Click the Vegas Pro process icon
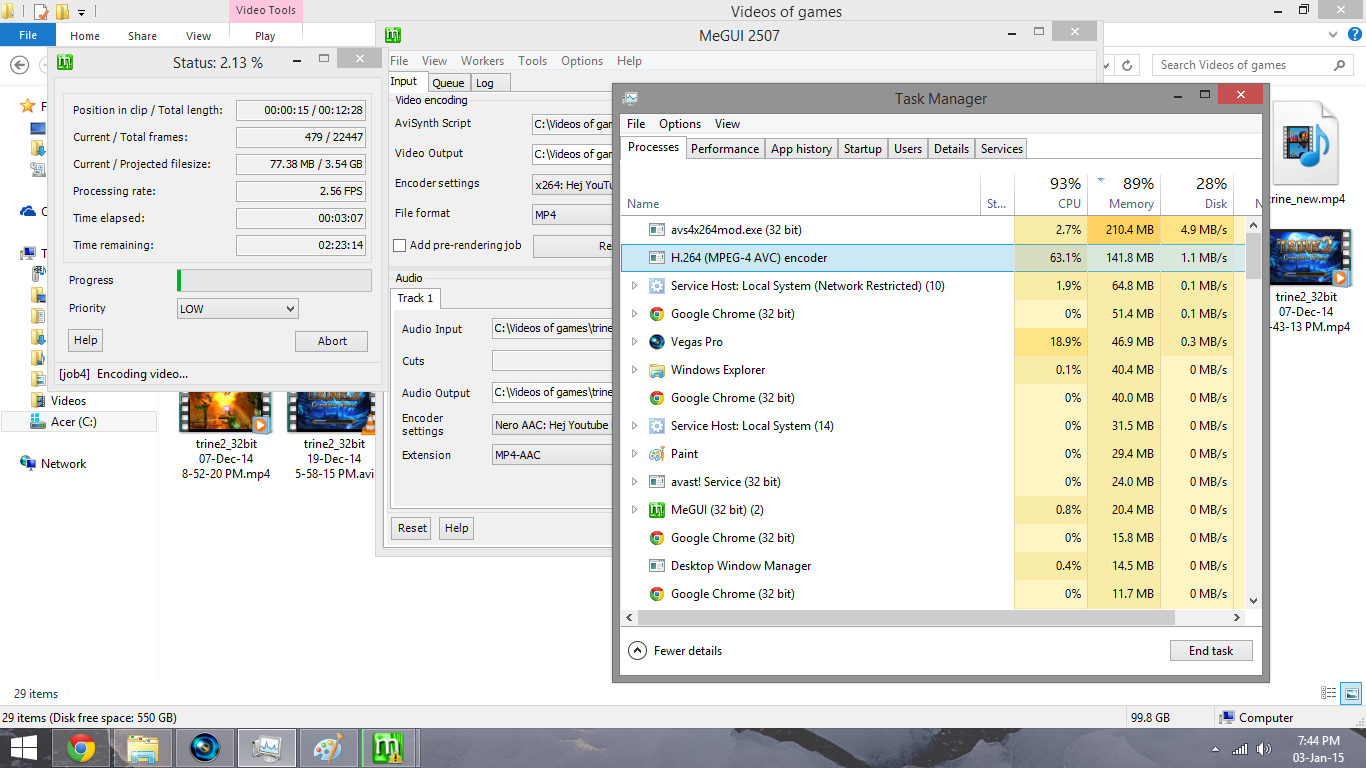 (657, 342)
